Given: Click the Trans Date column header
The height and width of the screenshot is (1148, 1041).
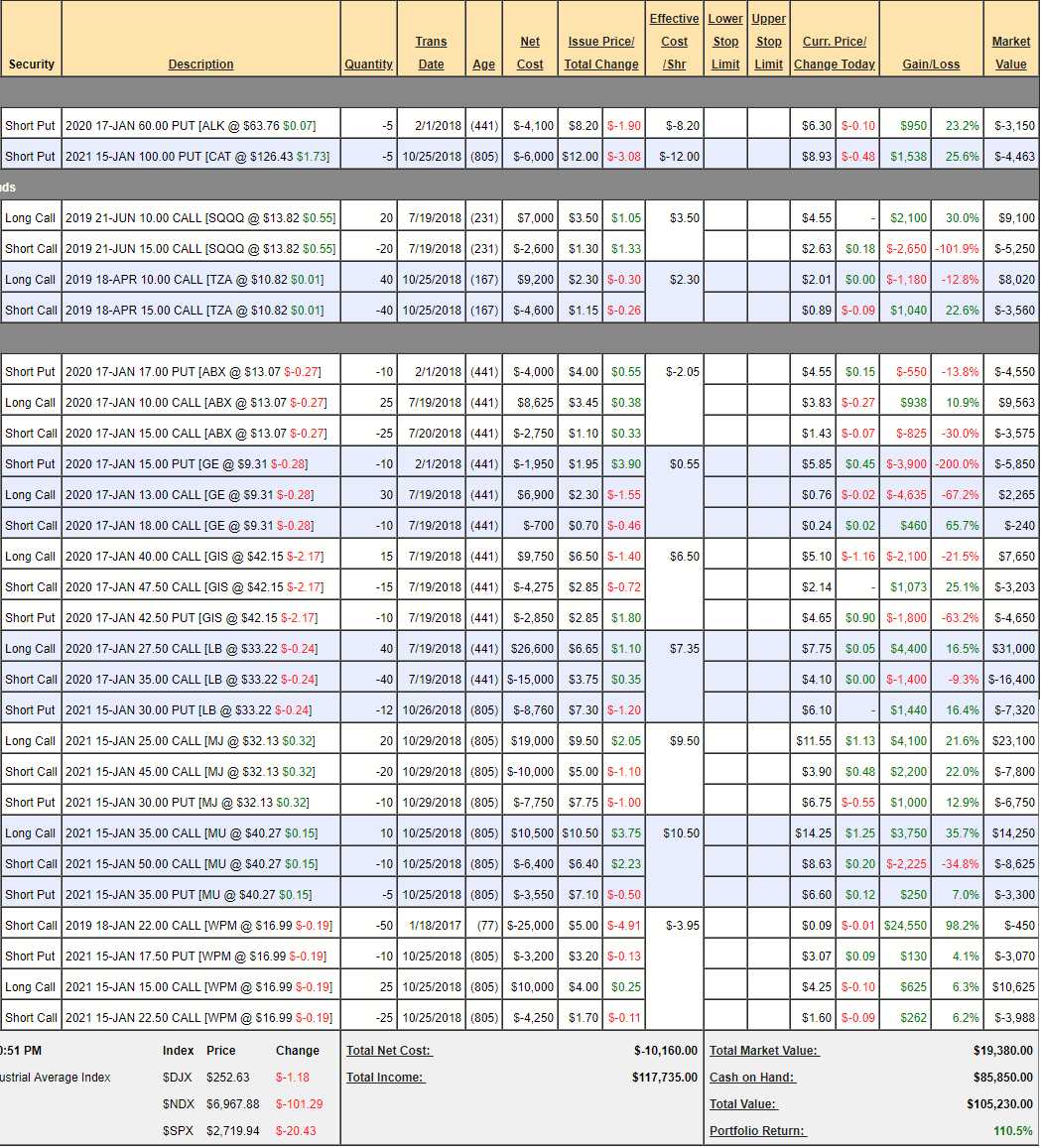Looking at the screenshot, I should point(431,53).
